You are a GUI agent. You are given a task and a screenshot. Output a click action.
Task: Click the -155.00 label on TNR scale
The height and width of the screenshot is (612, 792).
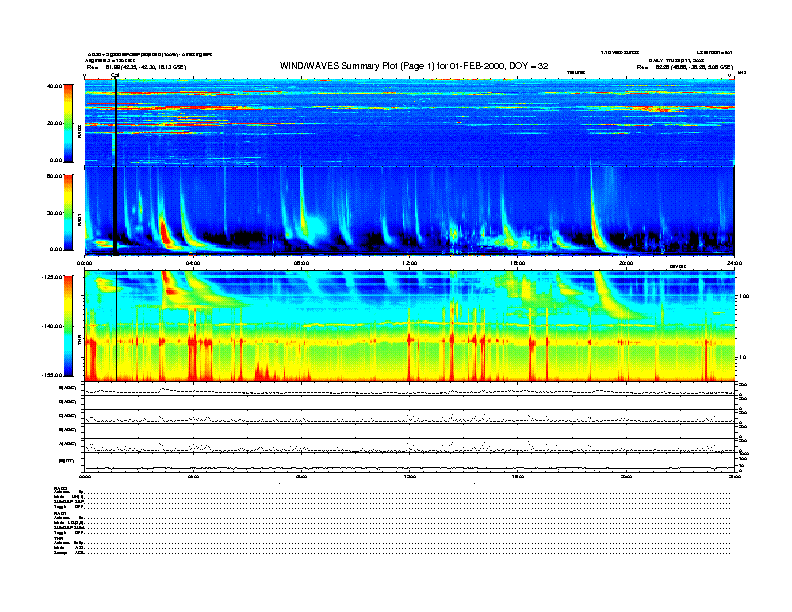point(53,375)
